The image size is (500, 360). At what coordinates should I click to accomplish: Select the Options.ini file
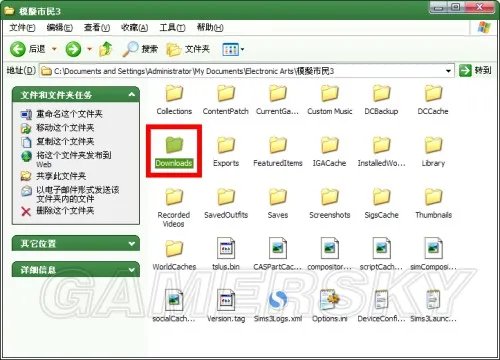tap(330, 306)
